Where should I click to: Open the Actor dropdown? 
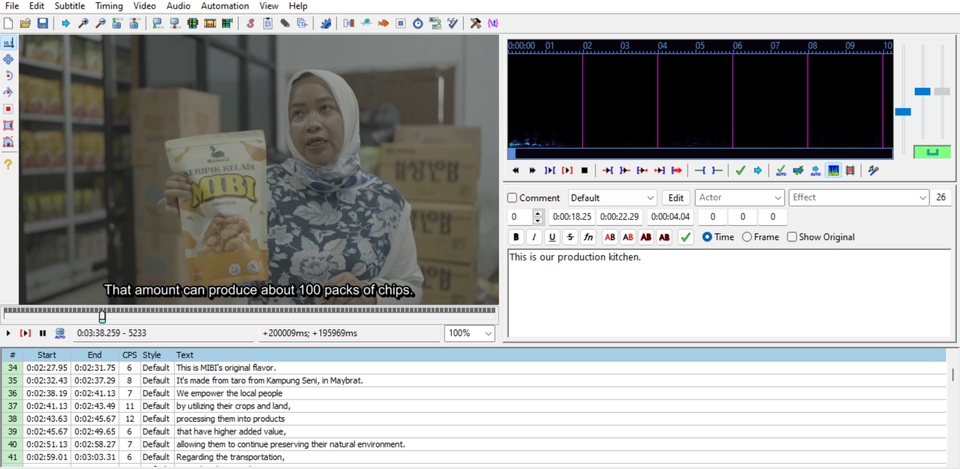click(x=740, y=198)
